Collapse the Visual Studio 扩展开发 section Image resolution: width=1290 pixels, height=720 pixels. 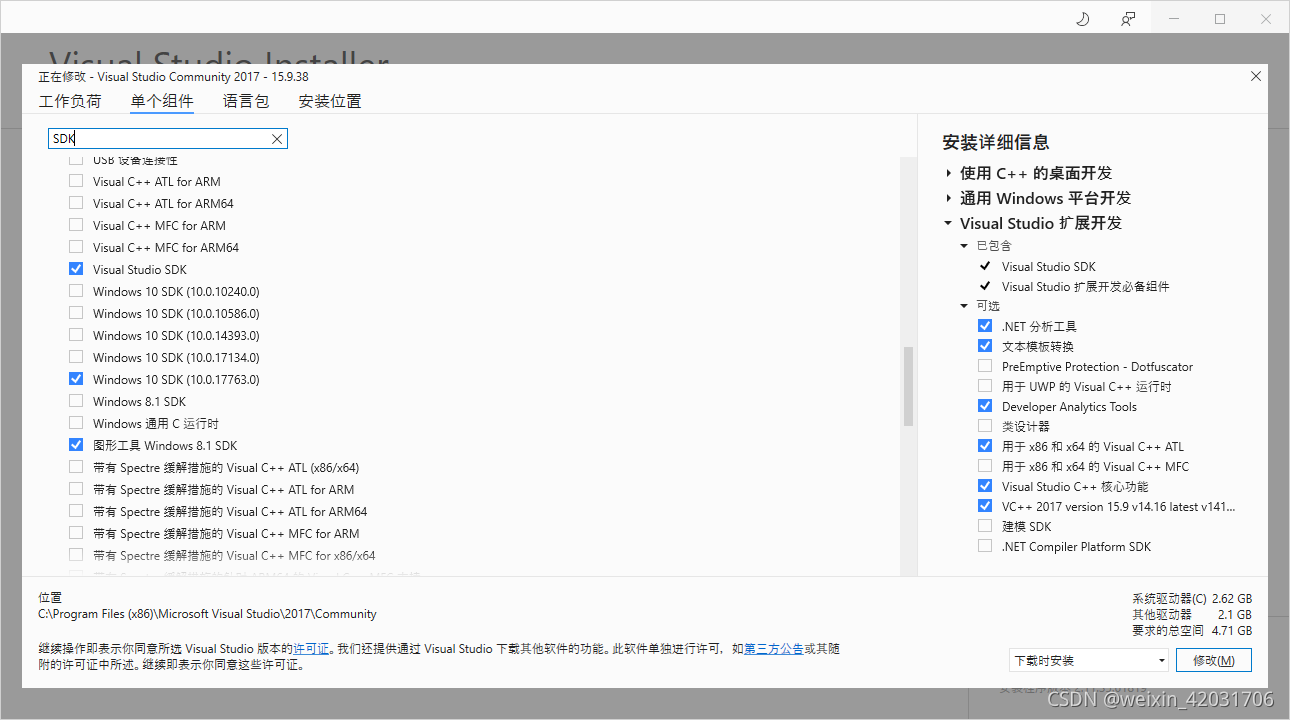[x=947, y=223]
